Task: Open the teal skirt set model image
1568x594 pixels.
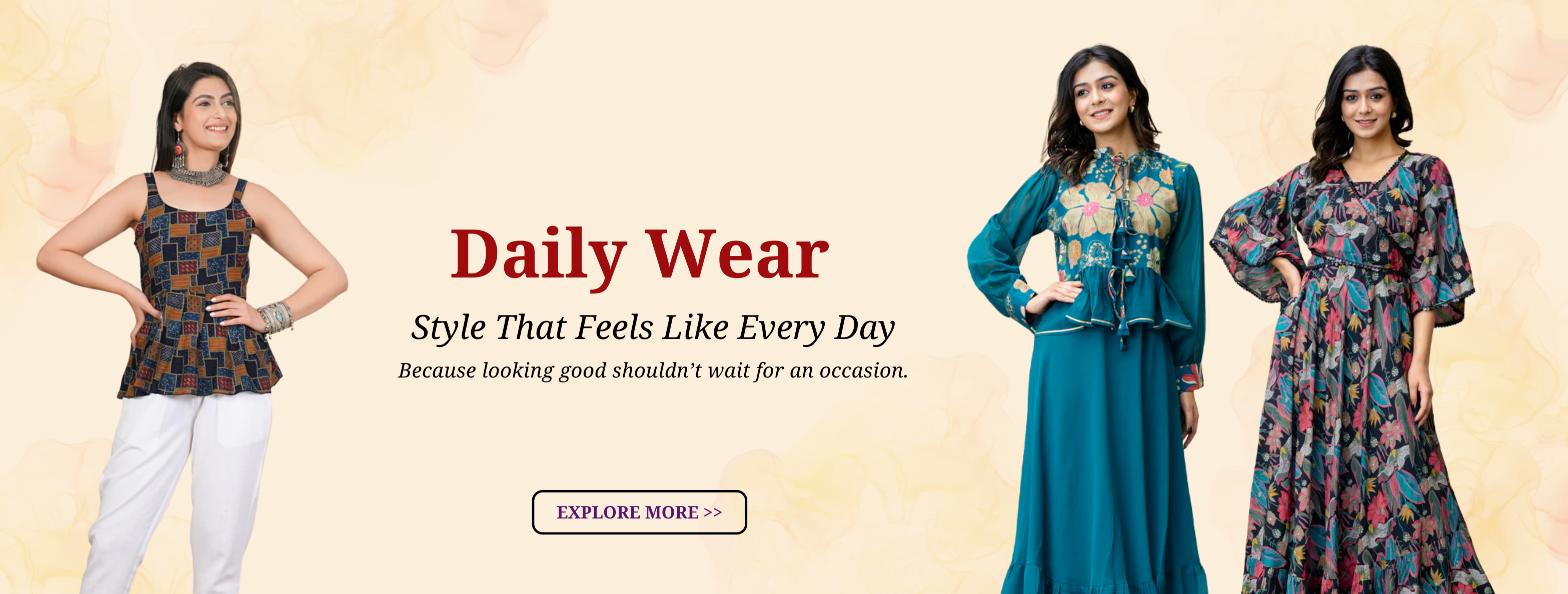Action: 1086,319
